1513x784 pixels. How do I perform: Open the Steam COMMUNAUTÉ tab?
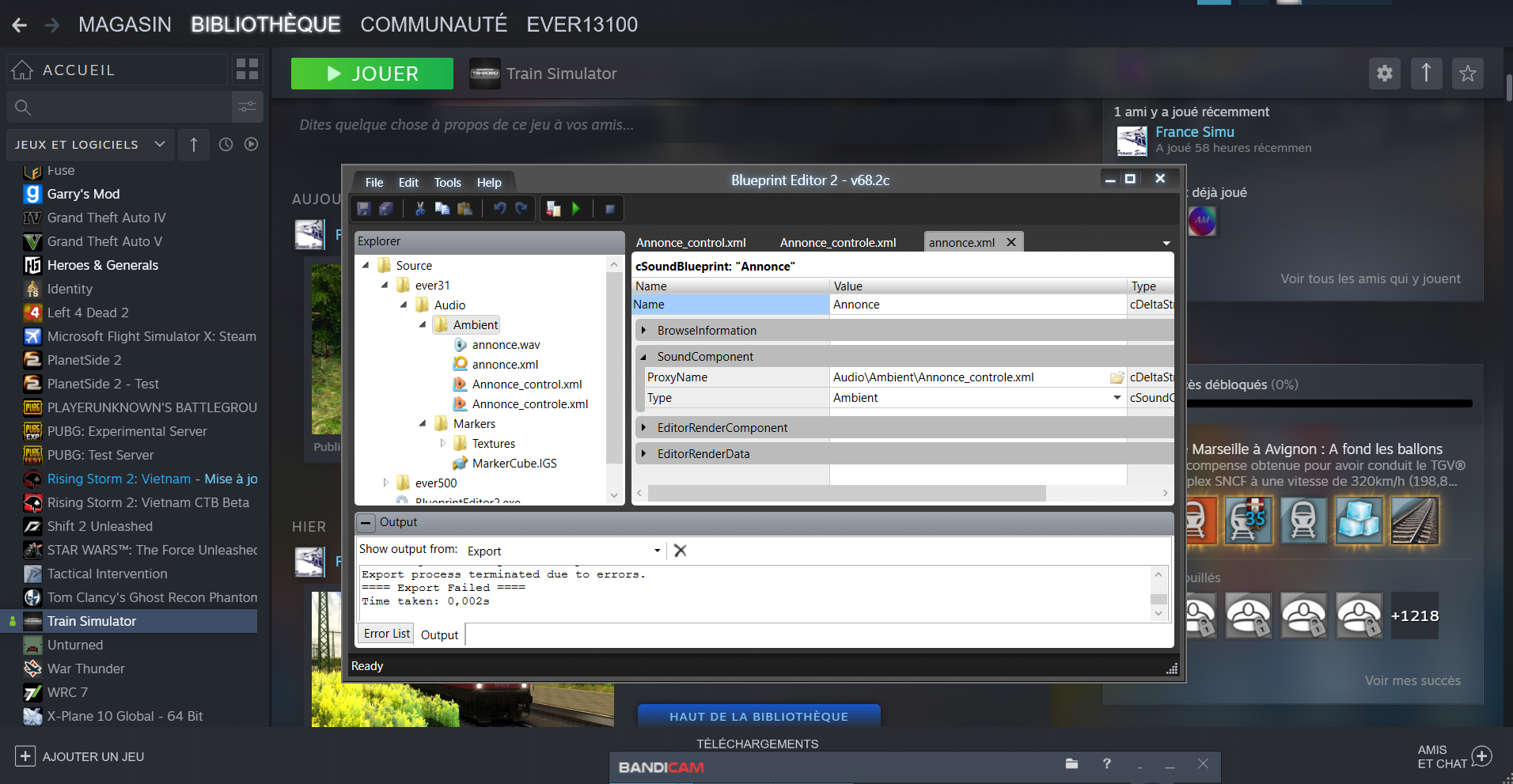(434, 25)
